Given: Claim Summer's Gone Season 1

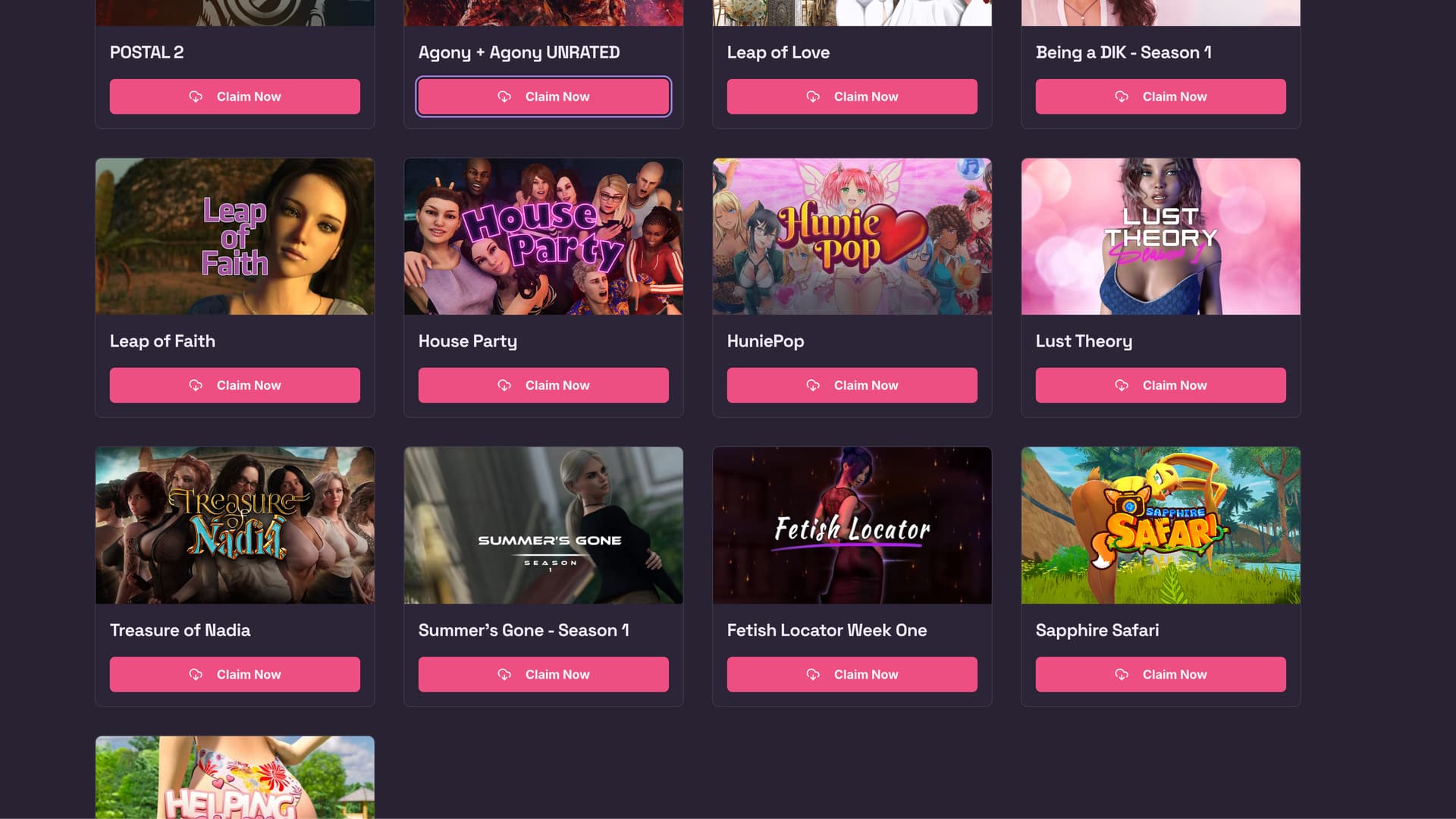Looking at the screenshot, I should pos(543,674).
